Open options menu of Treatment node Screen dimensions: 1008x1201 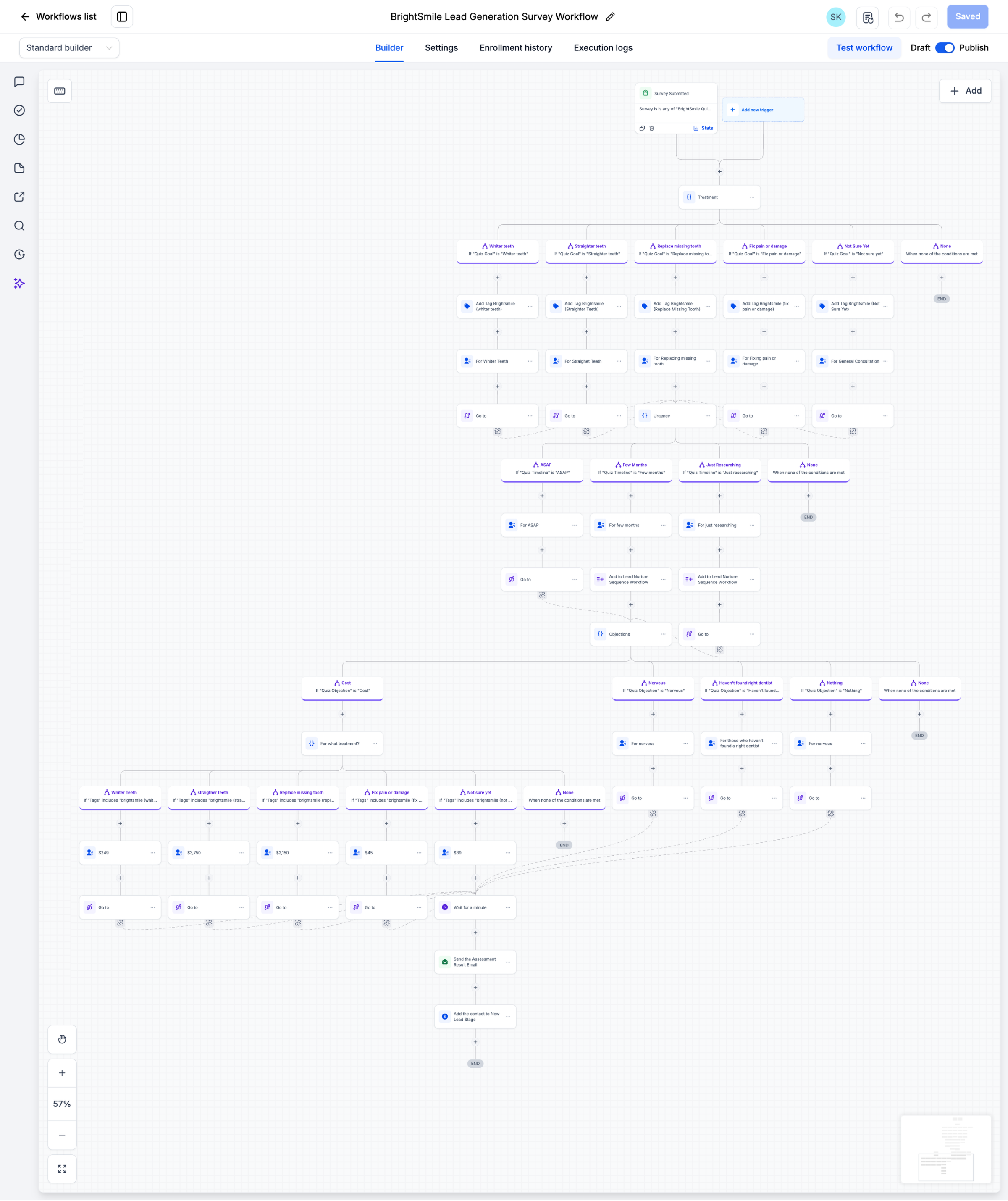(x=752, y=197)
